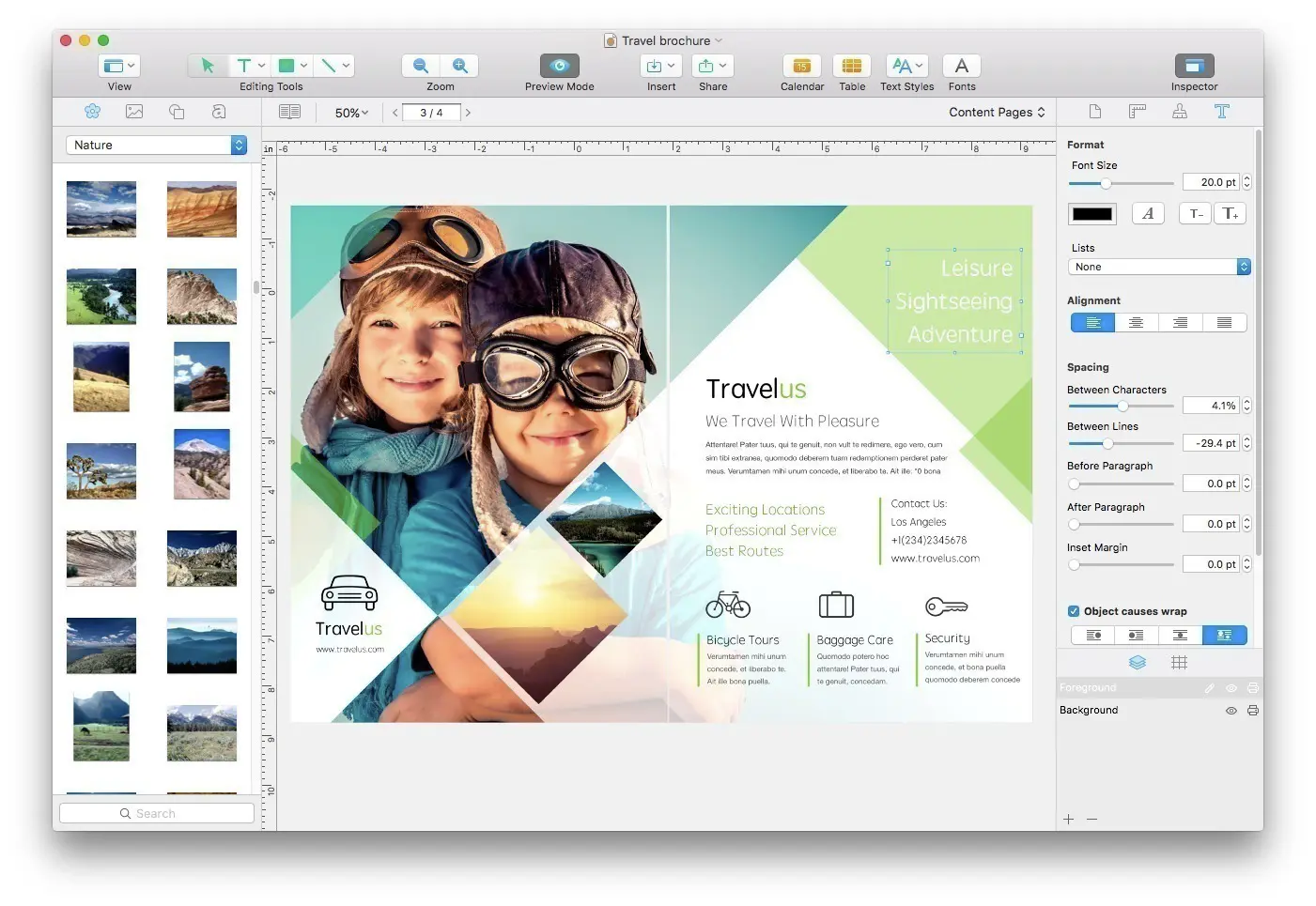Image resolution: width=1316 pixels, height=906 pixels.
Task: Toggle Preview Mode in the toolbar
Action: 559,67
